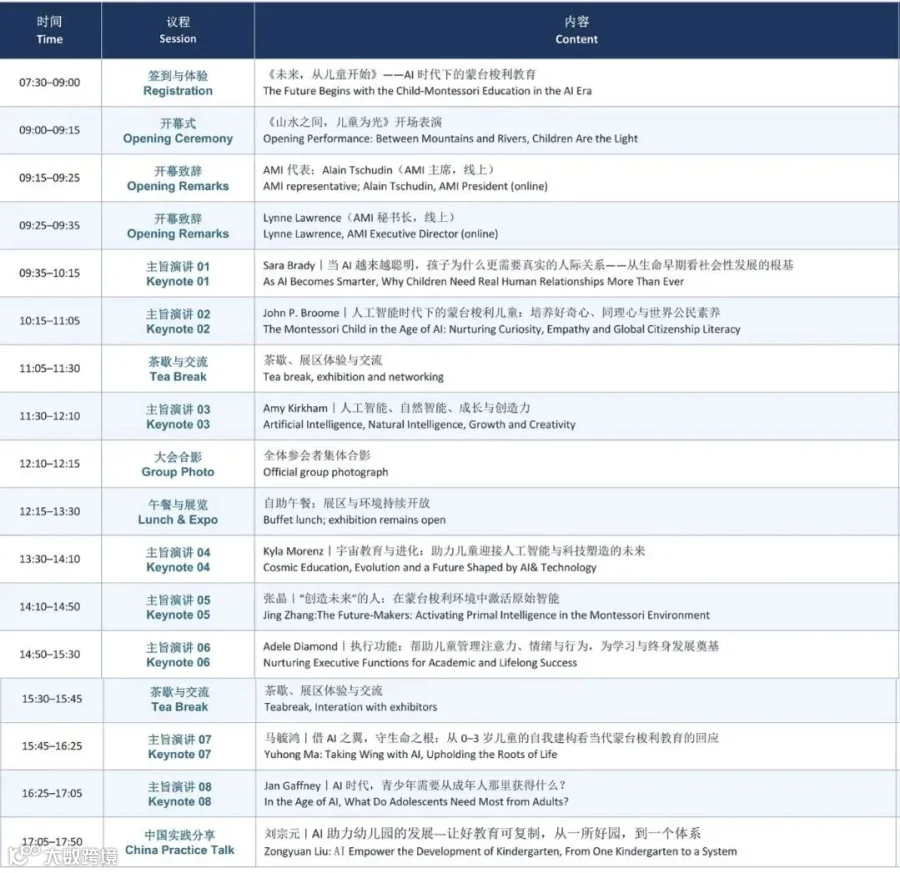Select the Time column header

pos(50,30)
